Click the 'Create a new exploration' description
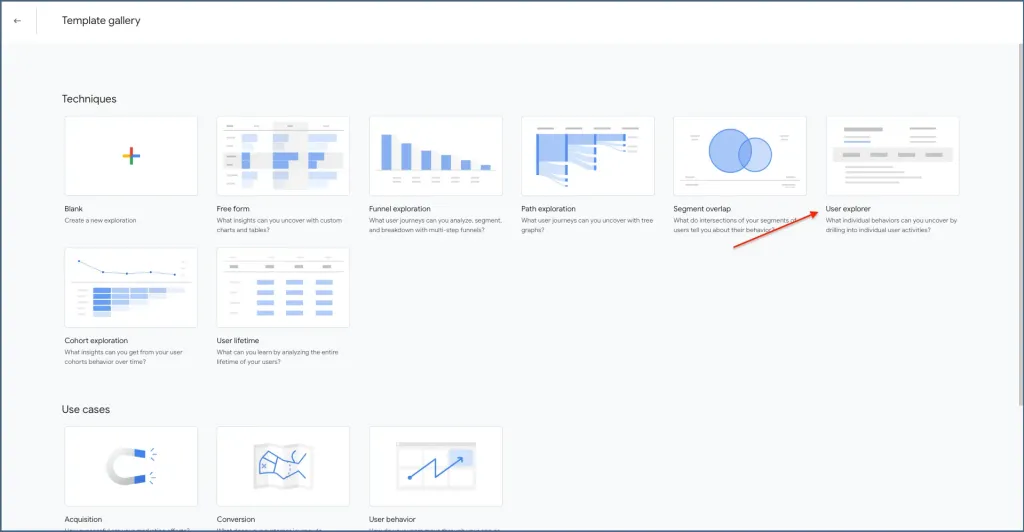This screenshot has height=532, width=1024. point(101,221)
